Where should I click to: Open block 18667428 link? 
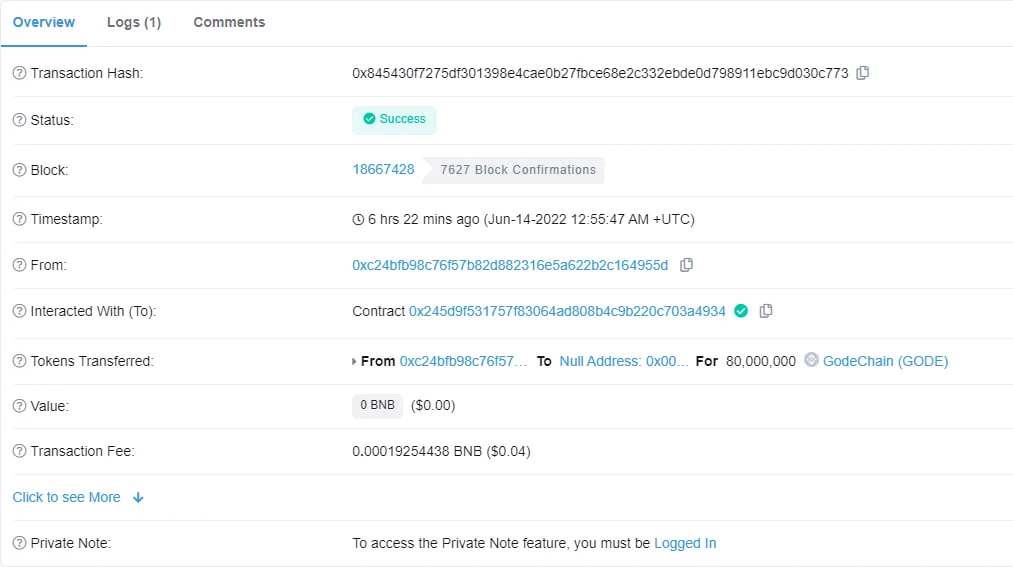point(383,169)
